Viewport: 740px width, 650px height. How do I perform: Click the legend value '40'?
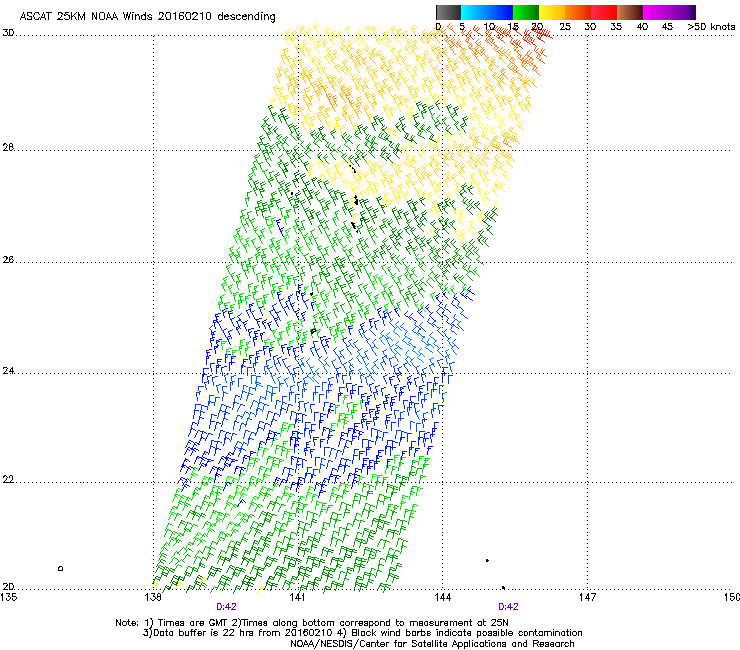[x=642, y=27]
